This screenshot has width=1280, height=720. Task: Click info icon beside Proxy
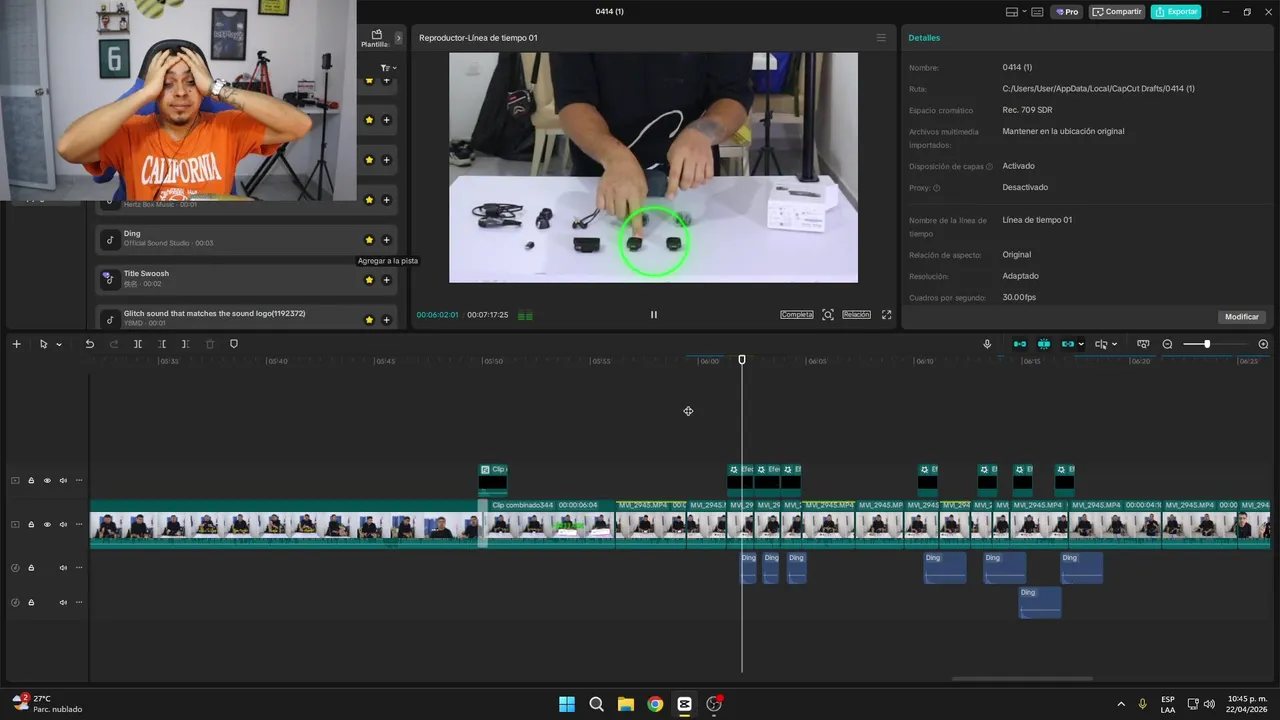tap(936, 188)
